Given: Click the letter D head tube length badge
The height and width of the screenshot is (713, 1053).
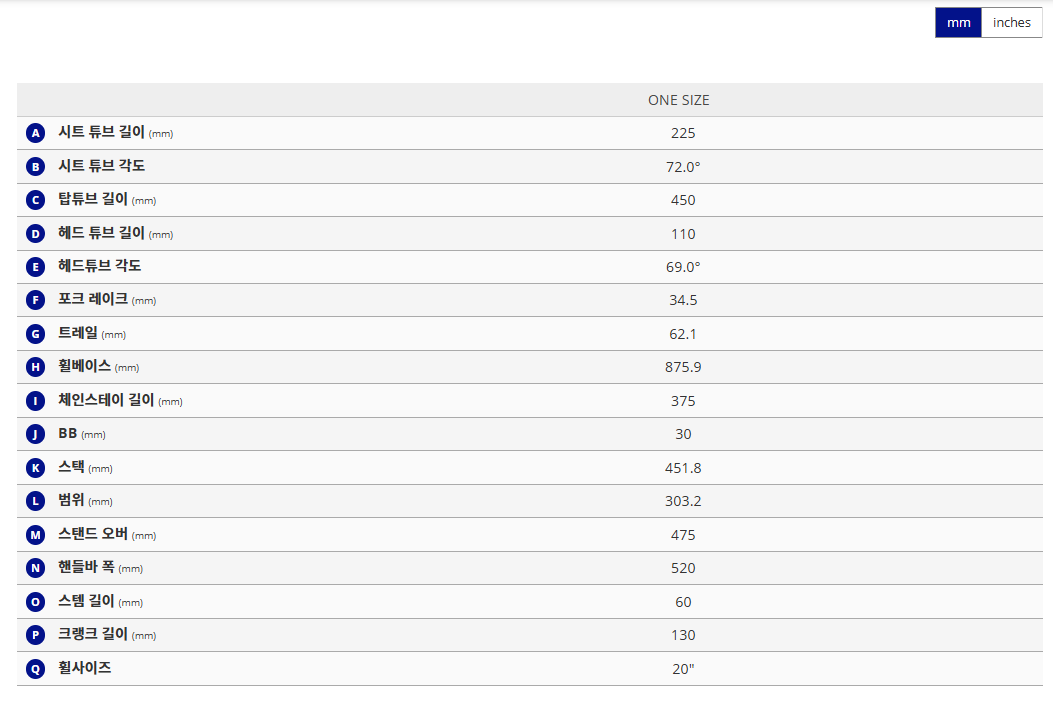Looking at the screenshot, I should (x=36, y=234).
